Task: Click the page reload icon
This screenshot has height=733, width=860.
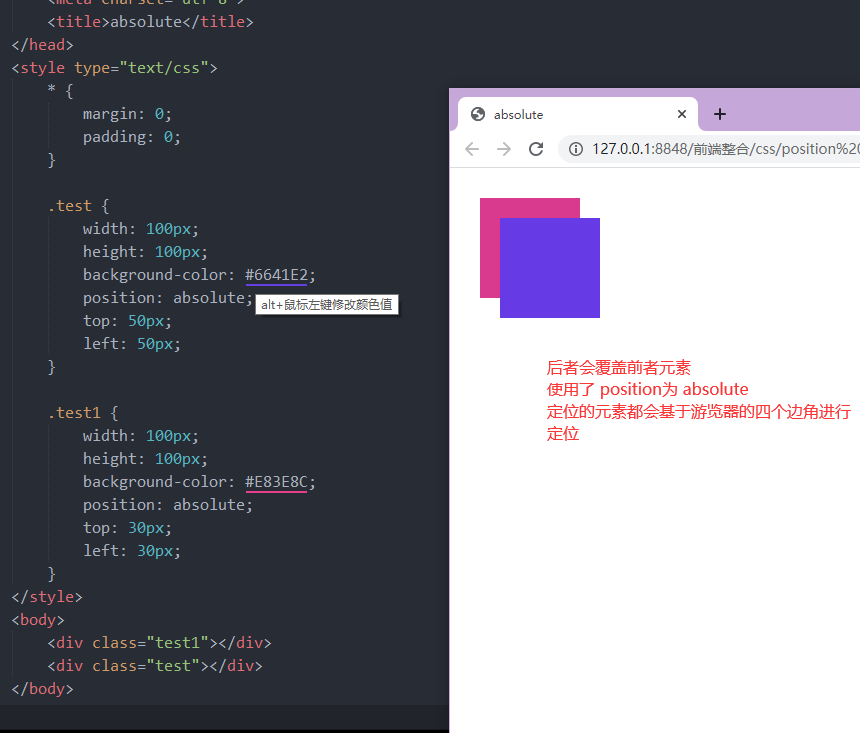Action: (x=536, y=148)
